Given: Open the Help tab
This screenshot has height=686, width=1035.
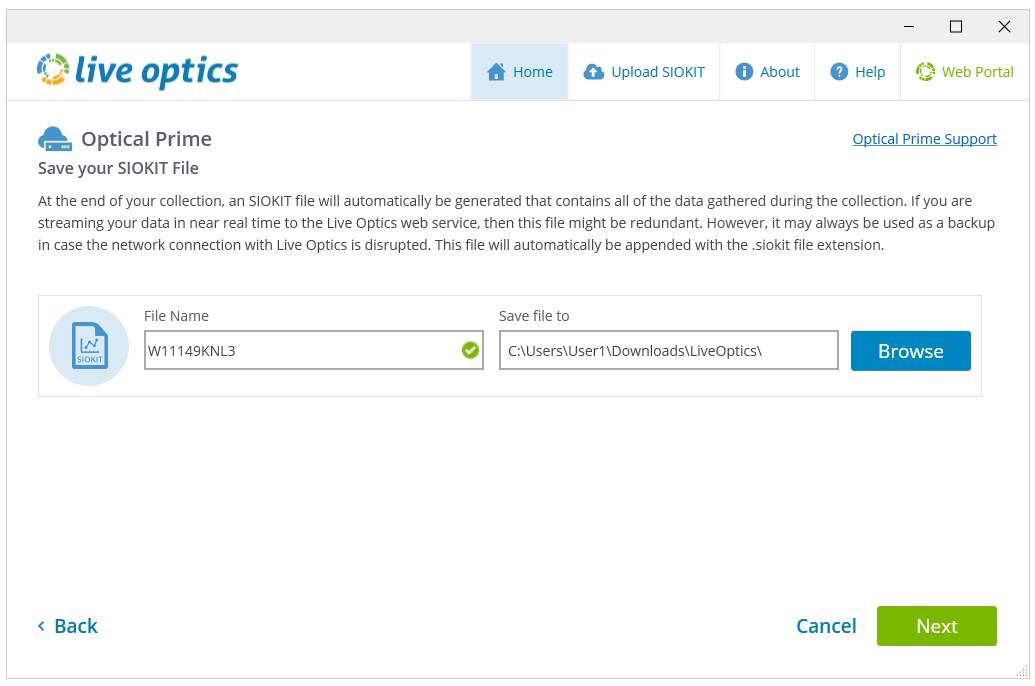Looking at the screenshot, I should [x=858, y=72].
